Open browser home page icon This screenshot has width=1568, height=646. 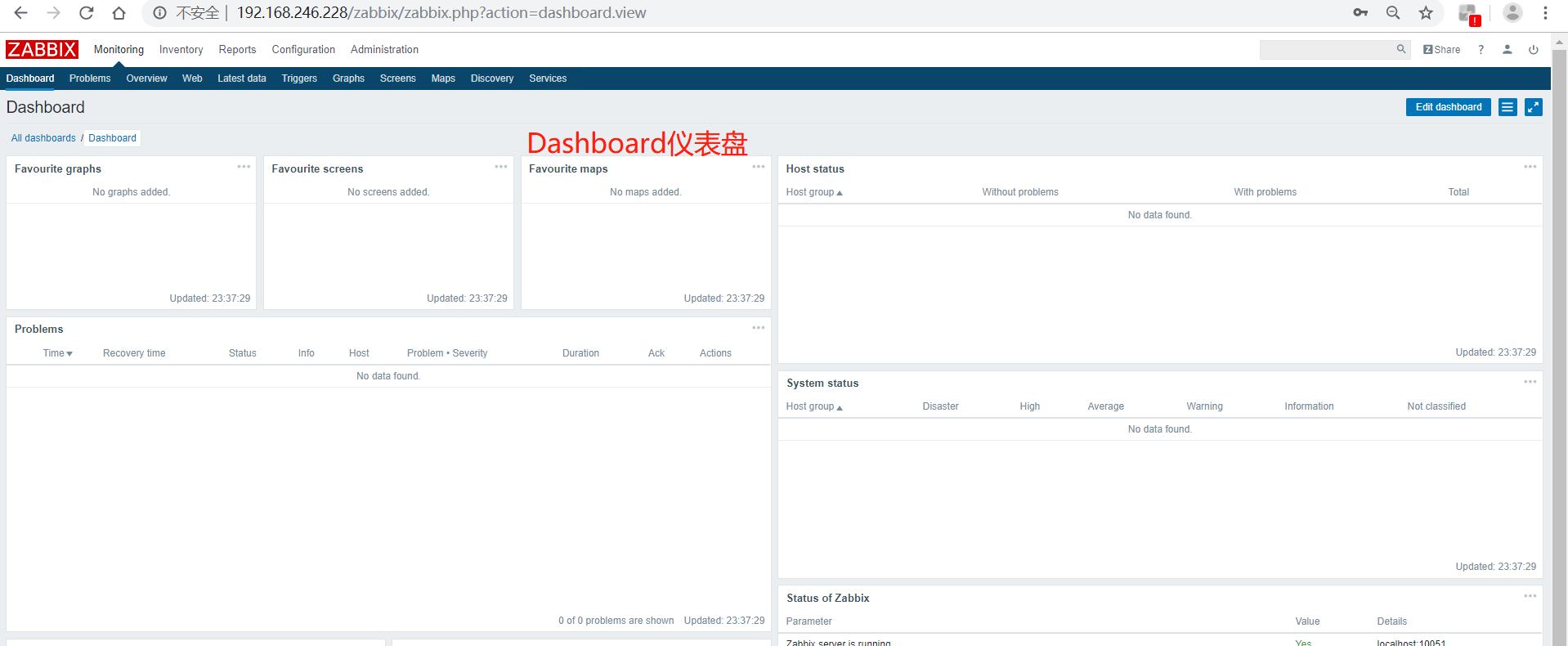click(119, 13)
